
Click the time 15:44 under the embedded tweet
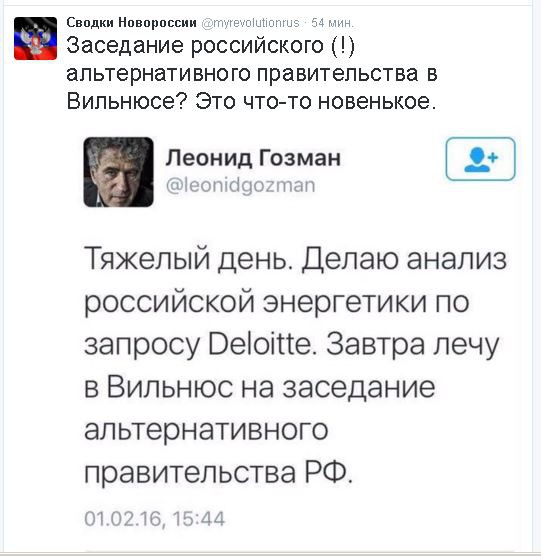199,519
